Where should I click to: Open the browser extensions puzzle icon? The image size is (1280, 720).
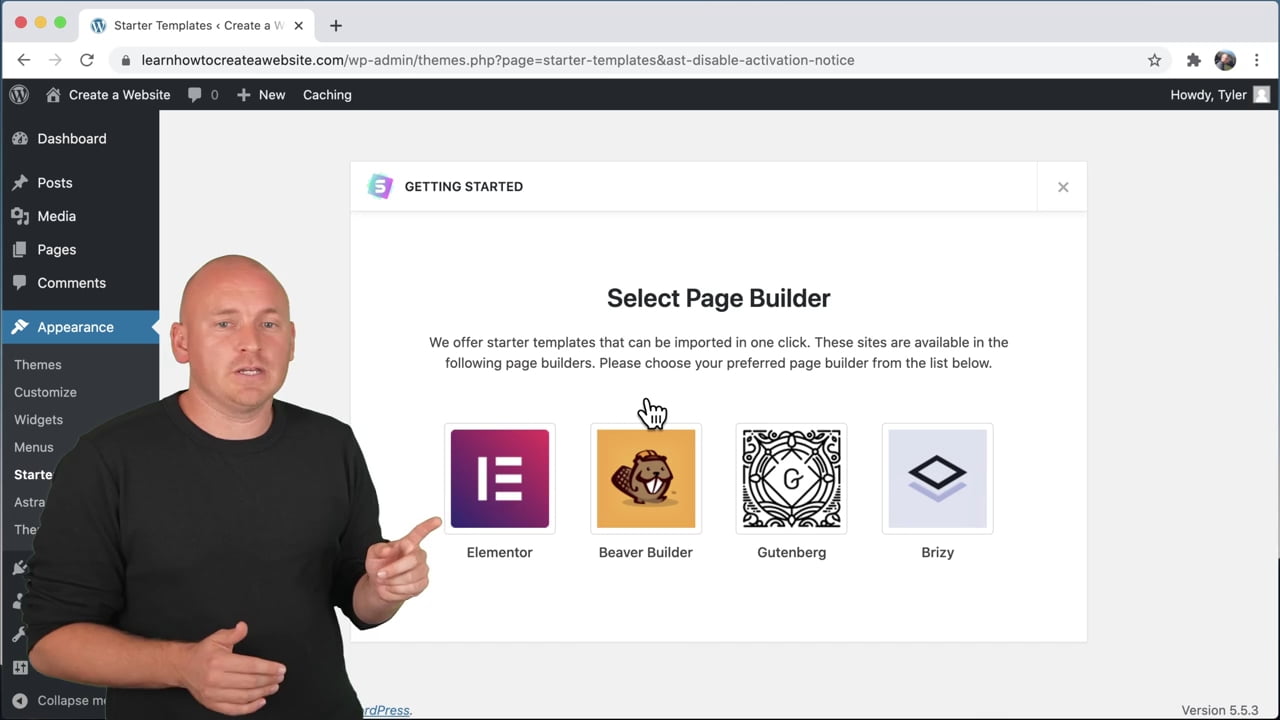pos(1193,60)
